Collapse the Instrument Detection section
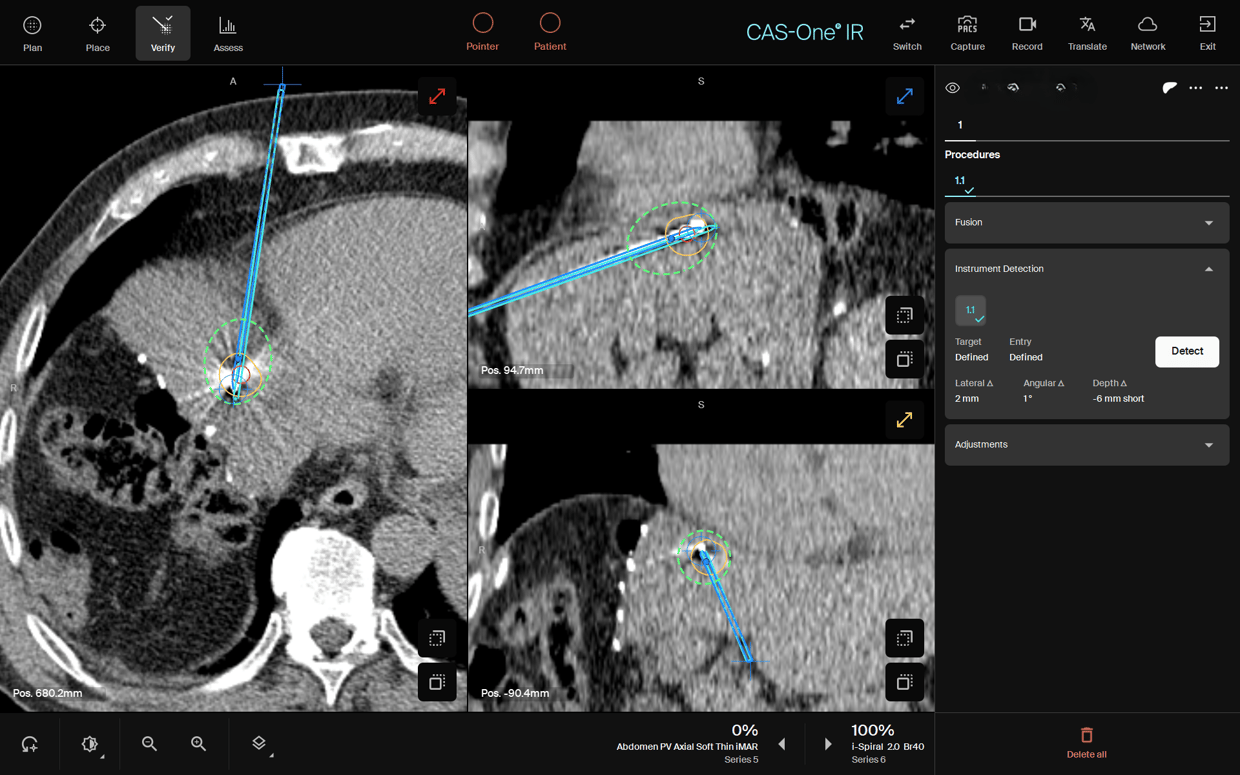Screen dimensions: 1240x775 tap(1087, 269)
